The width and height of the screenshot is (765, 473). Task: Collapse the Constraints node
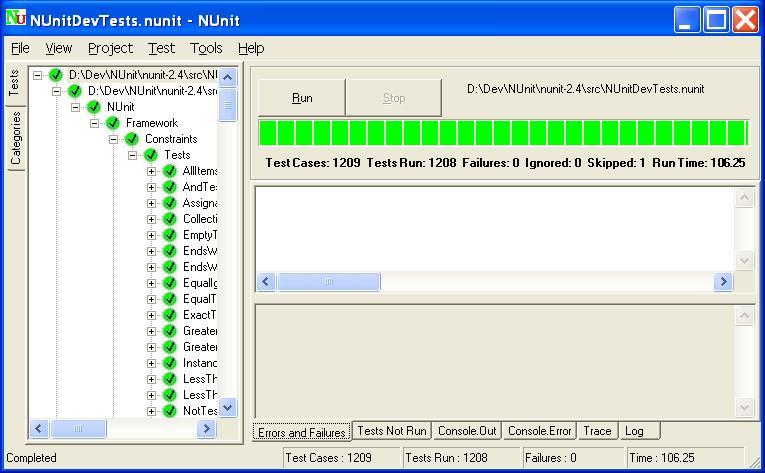pyautogui.click(x=113, y=139)
